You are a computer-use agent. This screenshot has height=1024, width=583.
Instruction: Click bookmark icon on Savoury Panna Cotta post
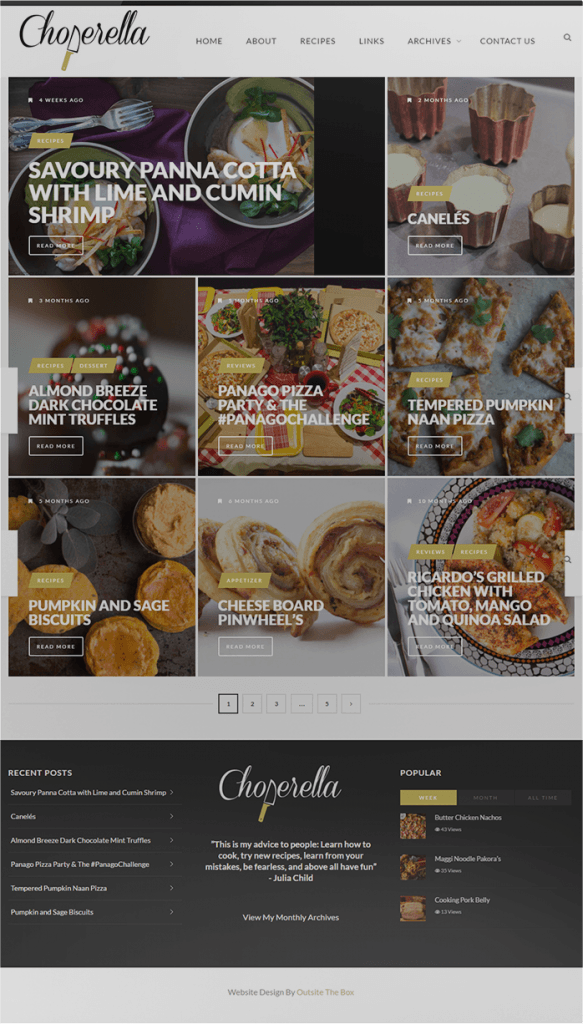pos(30,100)
